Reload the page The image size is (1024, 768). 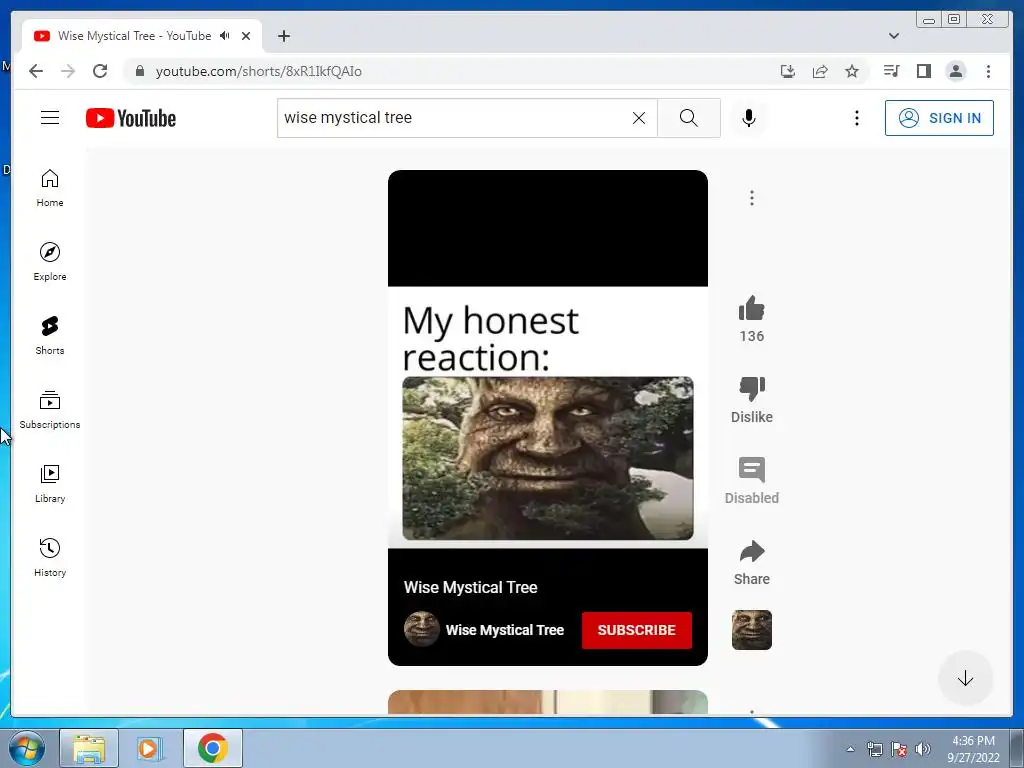(x=100, y=71)
